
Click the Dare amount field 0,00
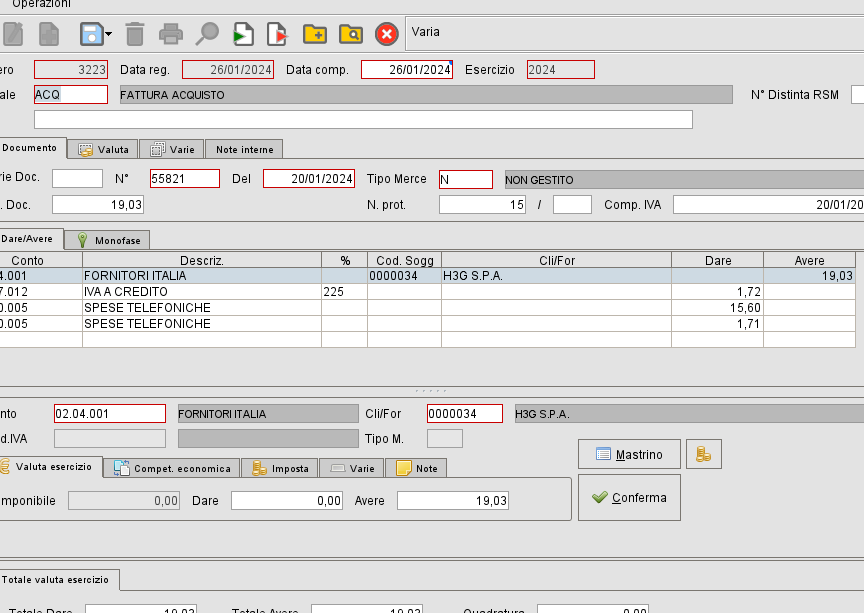tap(287, 501)
